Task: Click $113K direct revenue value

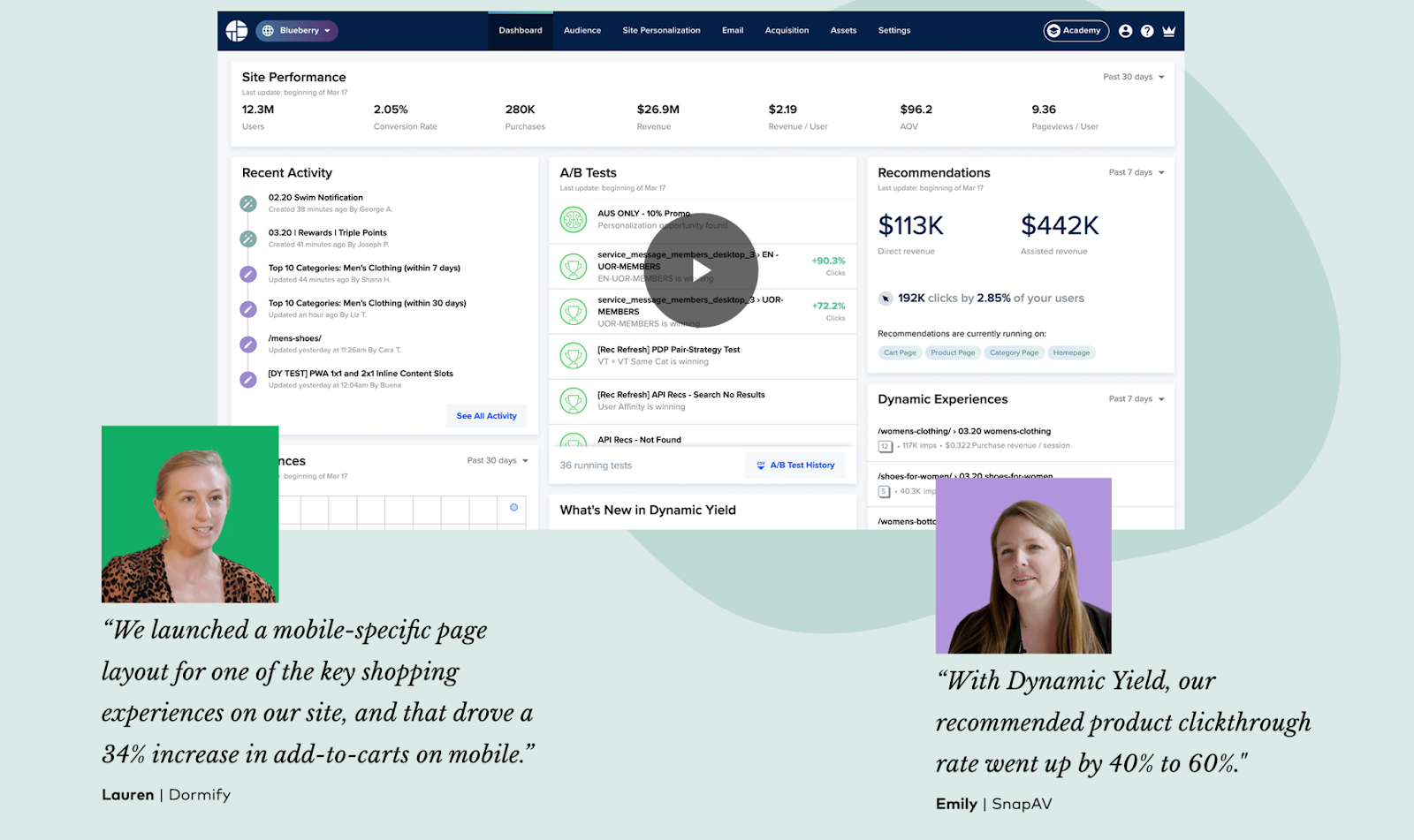Action: [x=910, y=226]
